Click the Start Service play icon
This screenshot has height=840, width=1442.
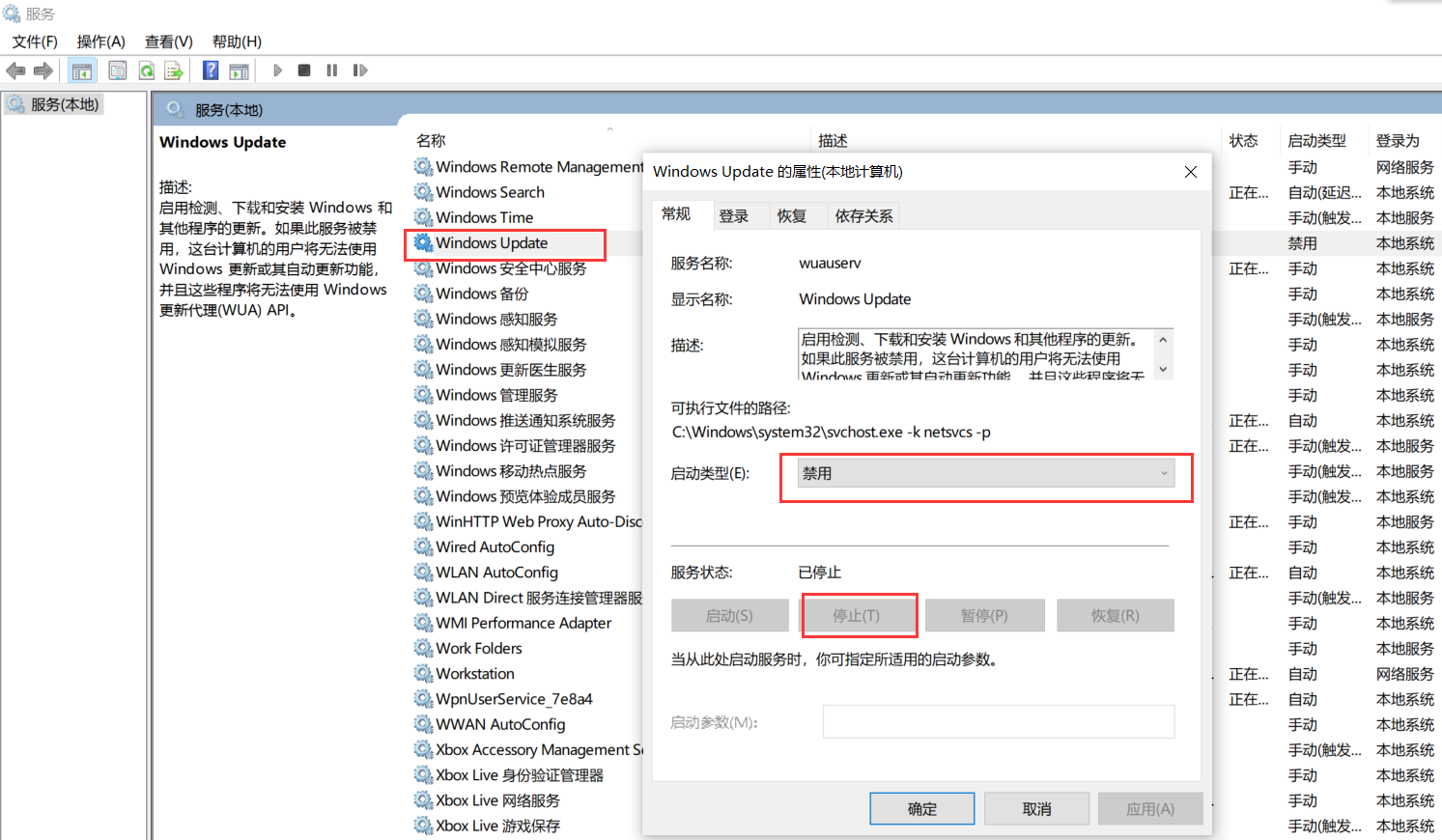click(x=277, y=70)
